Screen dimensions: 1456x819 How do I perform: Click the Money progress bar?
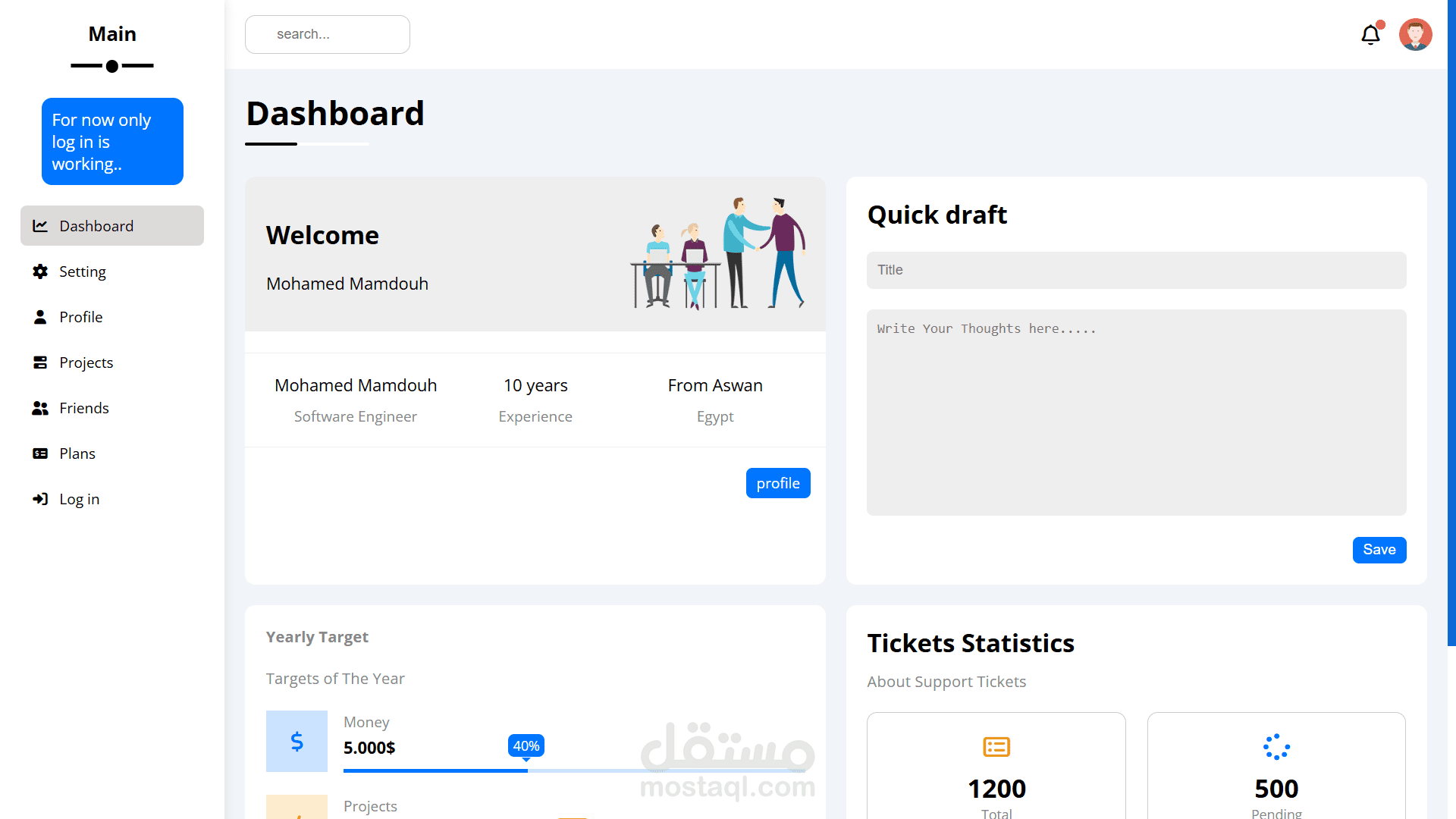click(x=575, y=770)
